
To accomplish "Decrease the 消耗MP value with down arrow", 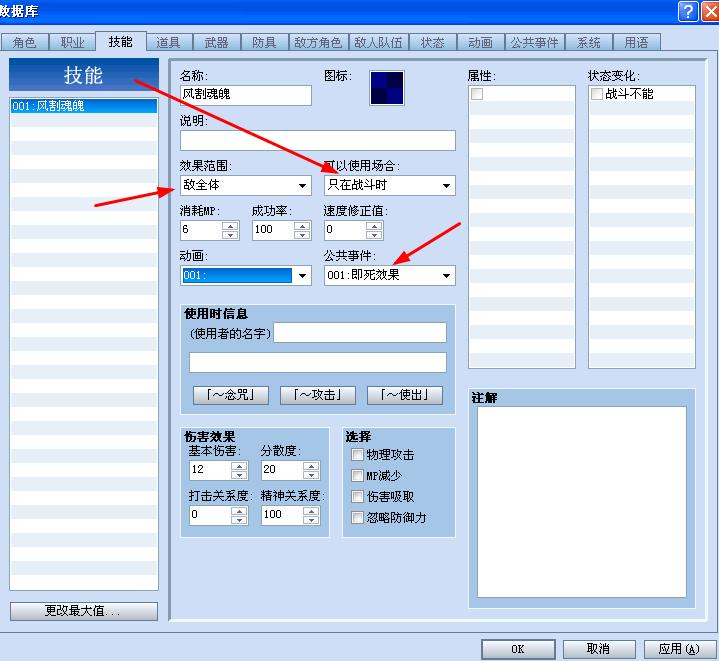I will (230, 235).
